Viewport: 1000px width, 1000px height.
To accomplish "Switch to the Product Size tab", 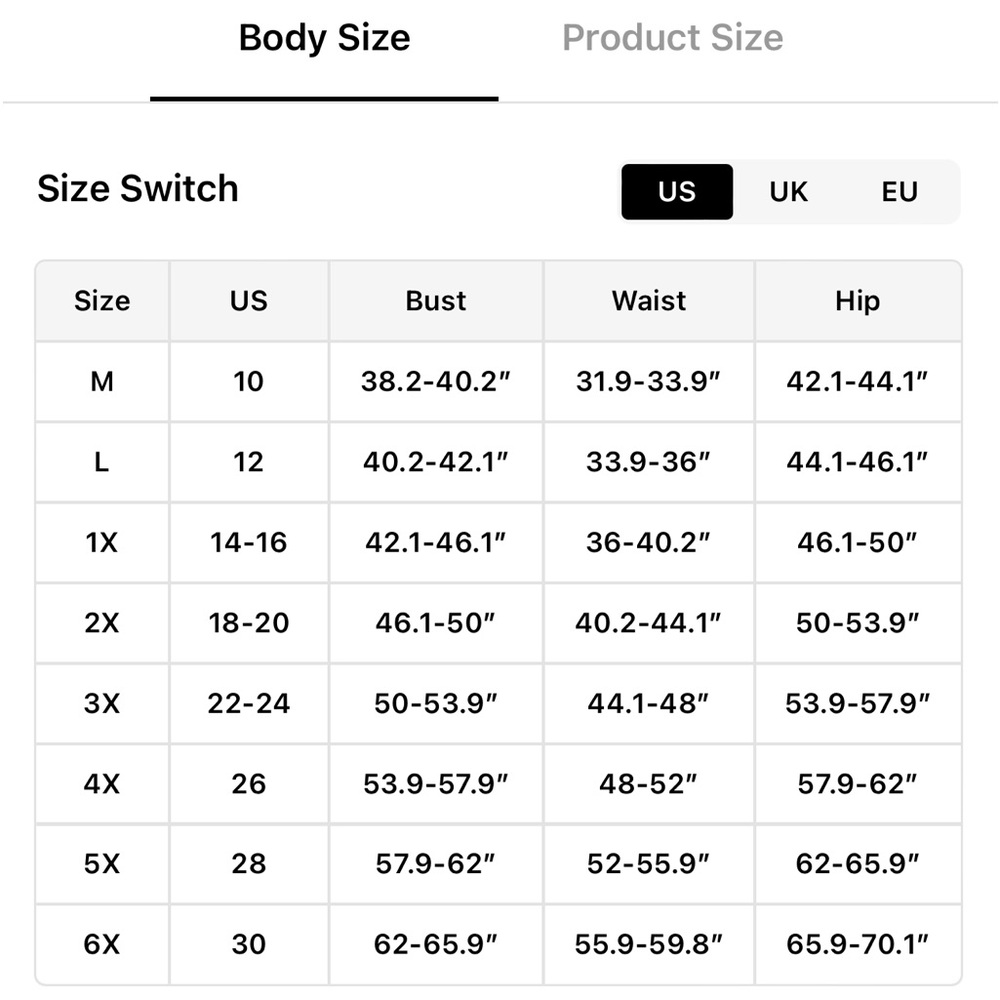I will 672,38.
